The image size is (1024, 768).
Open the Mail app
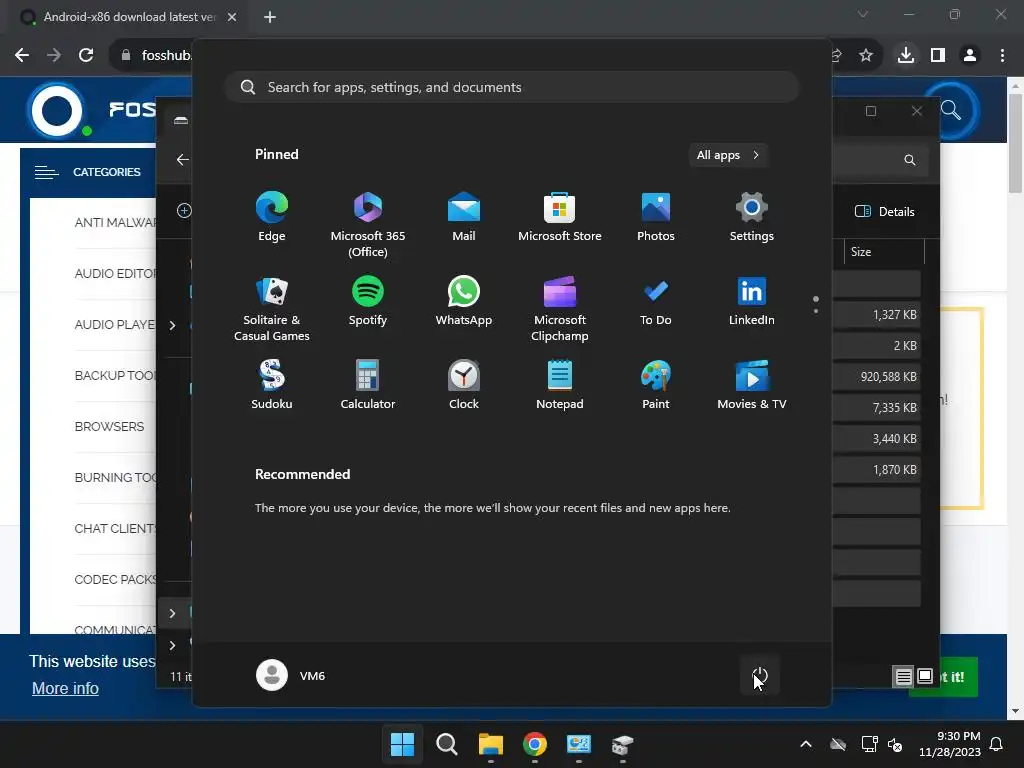pos(464,217)
